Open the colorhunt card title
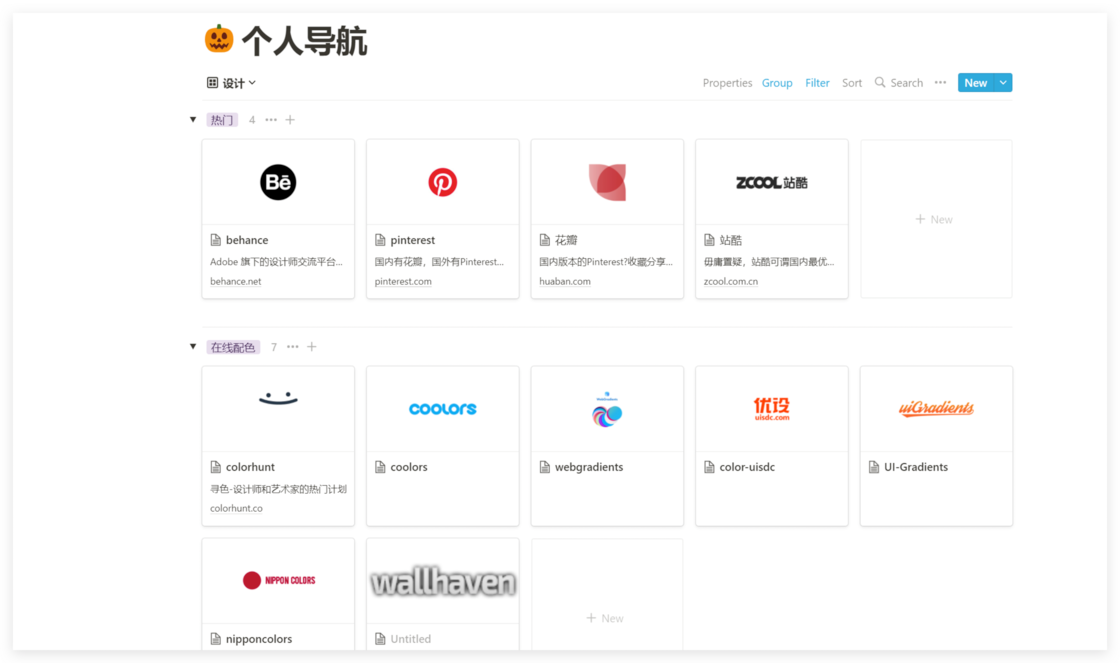1120x663 pixels. (x=250, y=467)
